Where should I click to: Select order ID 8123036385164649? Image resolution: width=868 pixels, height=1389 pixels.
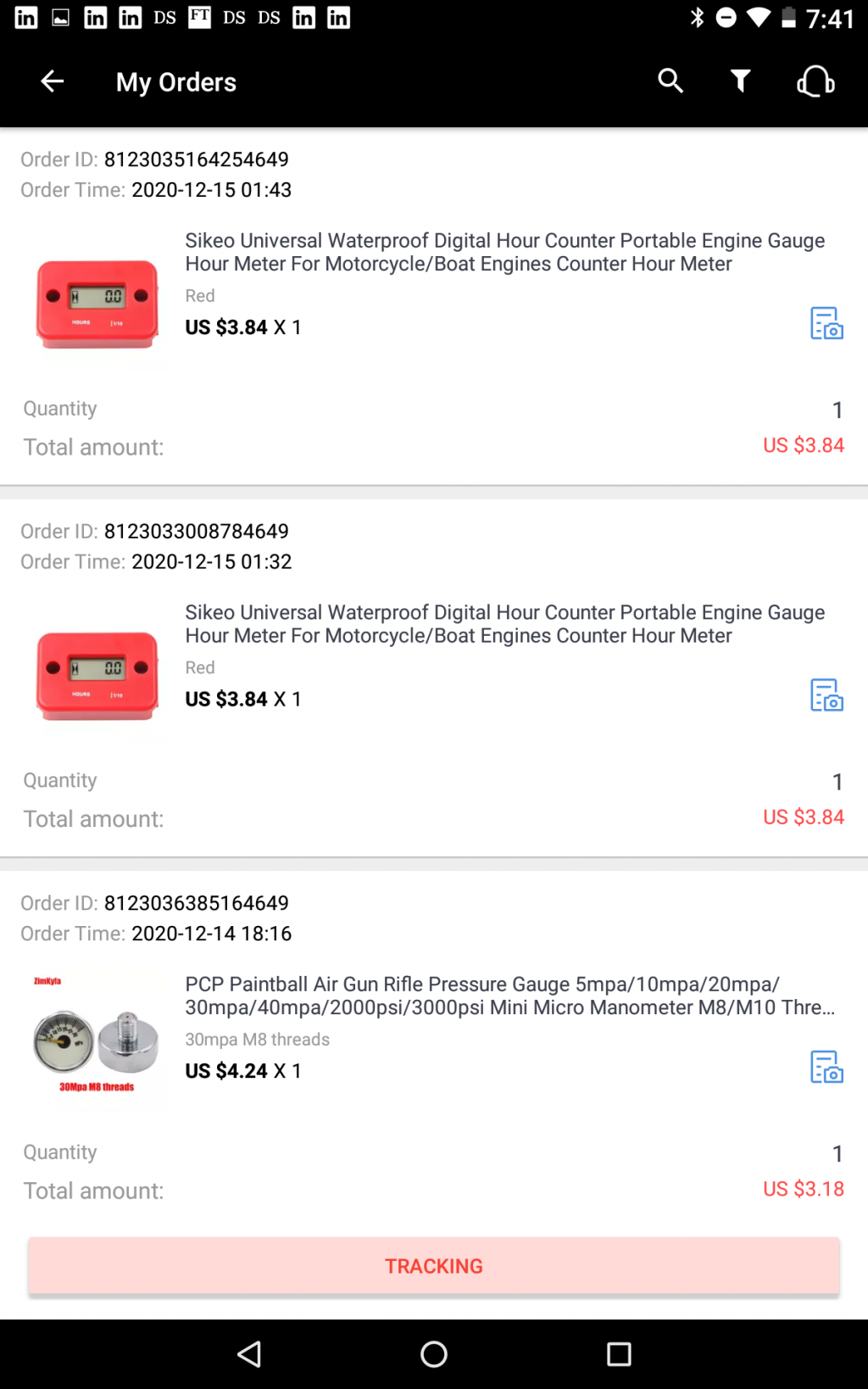[x=197, y=903]
